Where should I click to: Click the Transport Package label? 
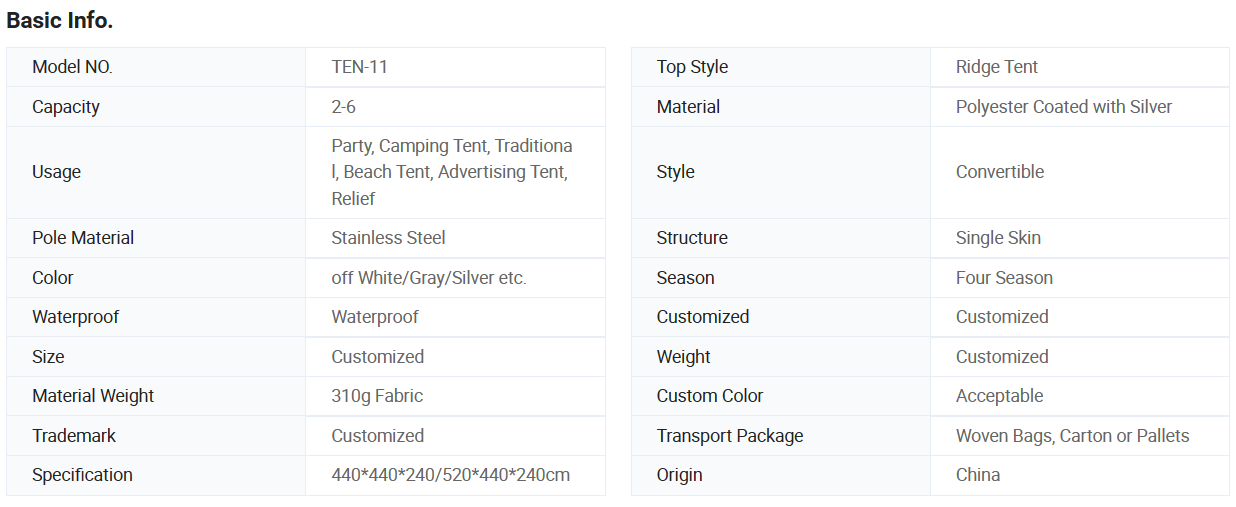729,436
